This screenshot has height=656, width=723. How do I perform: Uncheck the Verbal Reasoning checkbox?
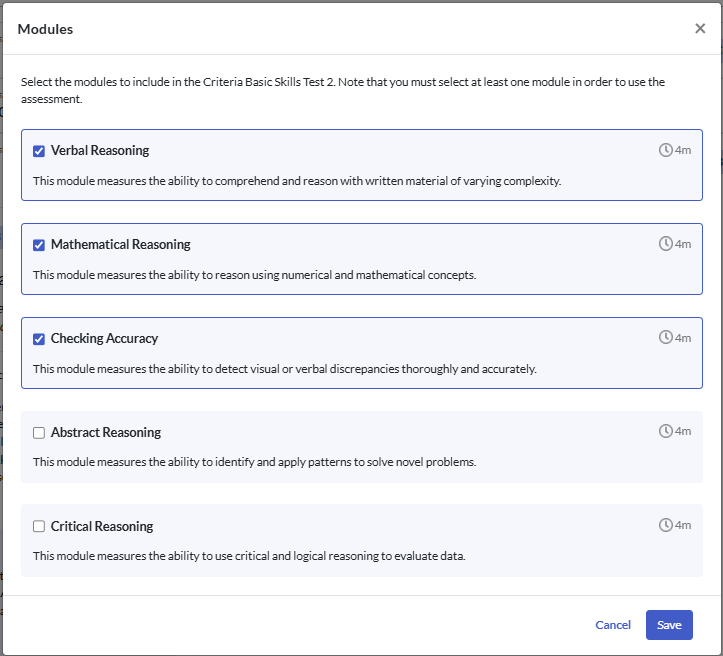(39, 151)
